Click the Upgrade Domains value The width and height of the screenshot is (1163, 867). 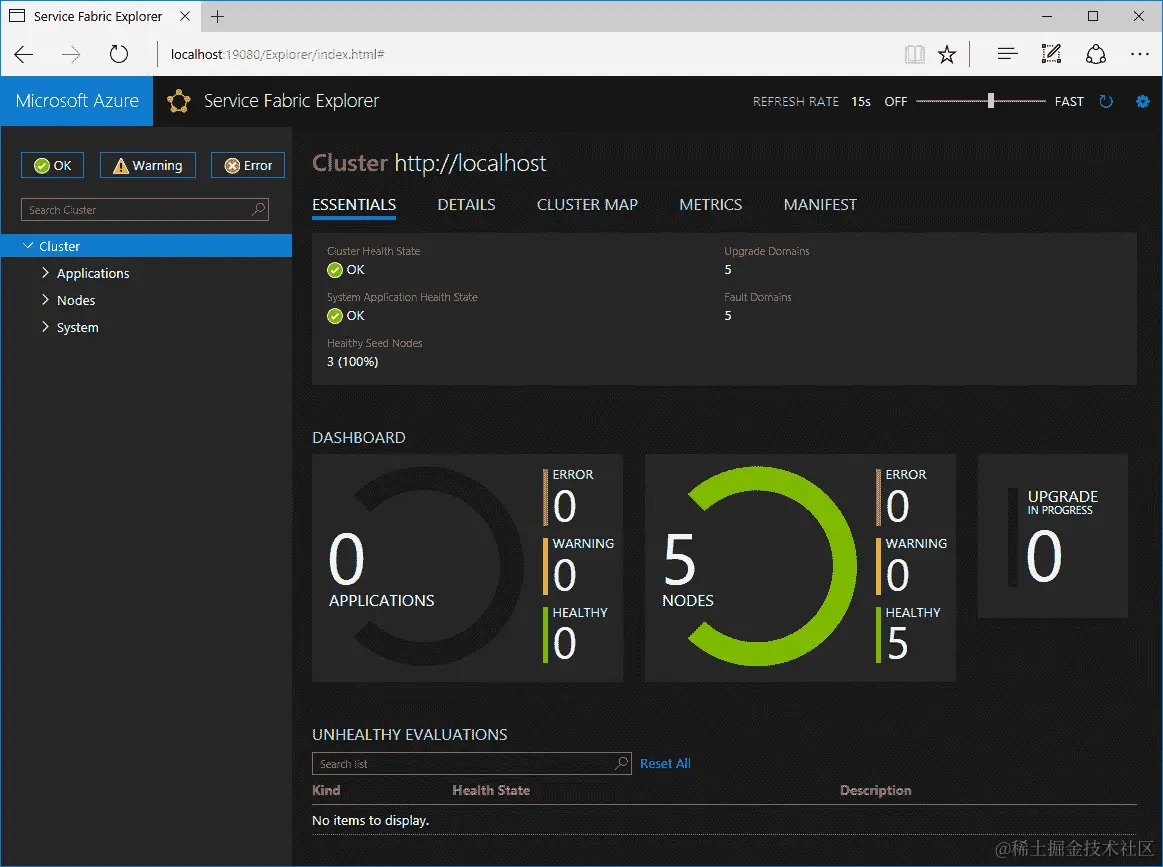click(x=728, y=270)
